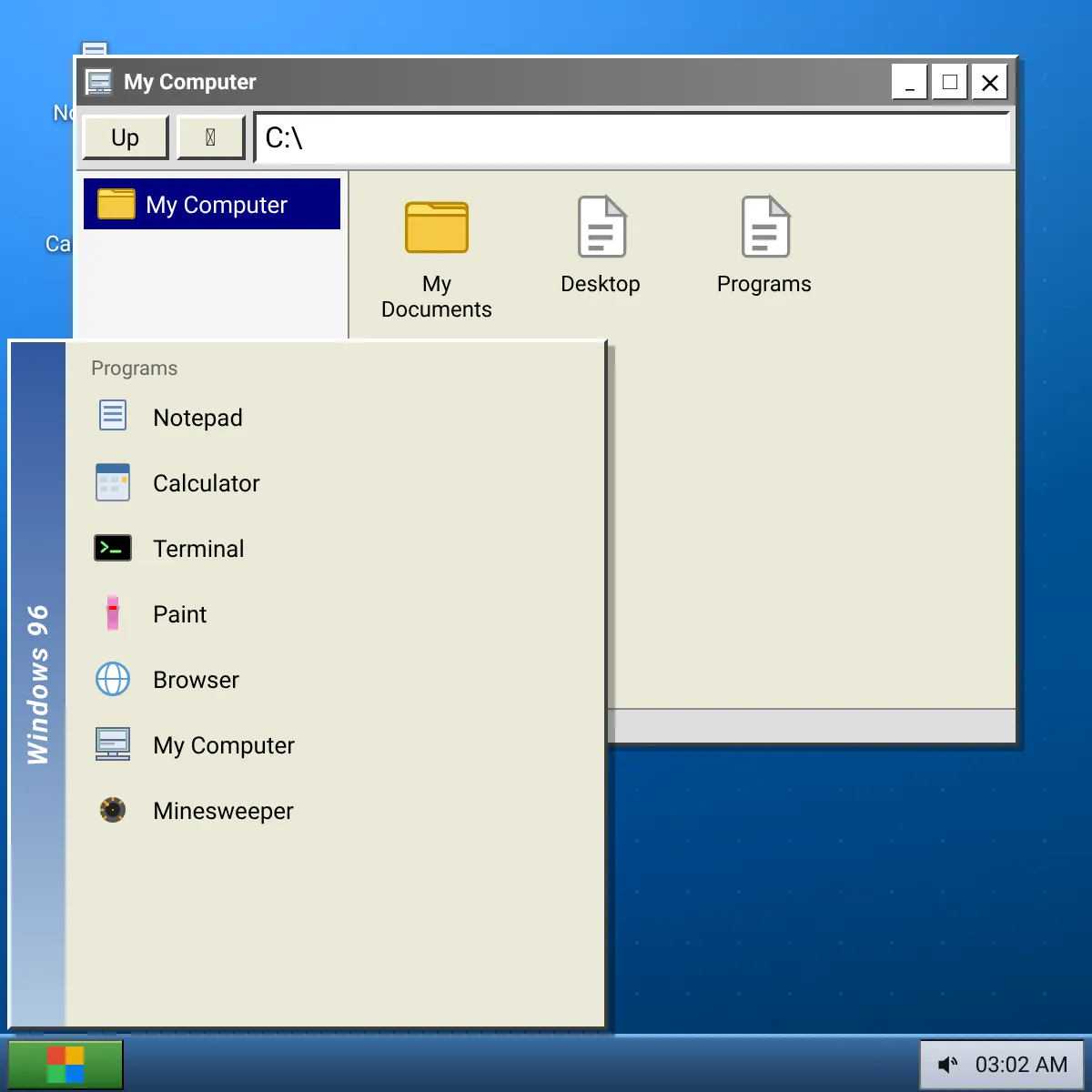Open the Desktop file icon
The image size is (1092, 1092).
coord(602,227)
